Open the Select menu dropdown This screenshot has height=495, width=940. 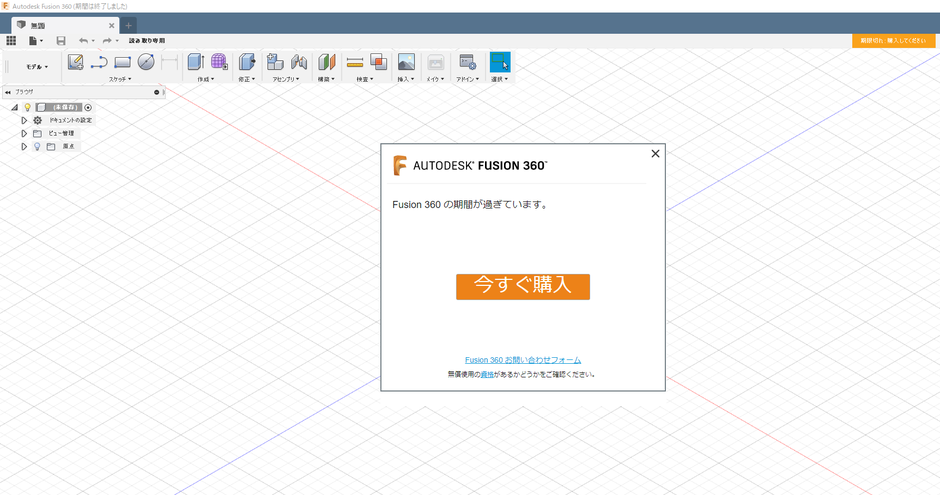[x=499, y=79]
